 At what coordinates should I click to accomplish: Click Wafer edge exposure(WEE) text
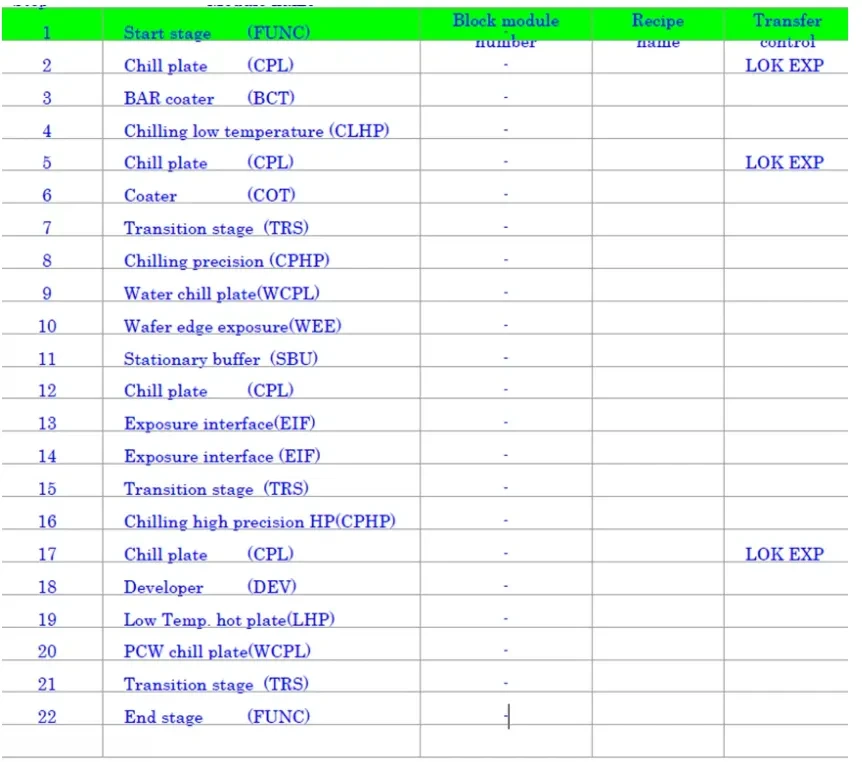click(x=233, y=327)
